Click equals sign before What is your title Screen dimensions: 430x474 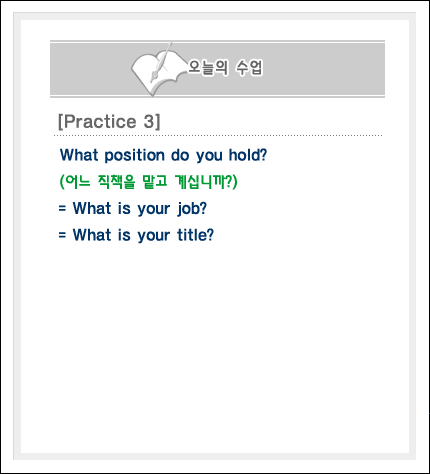(62, 235)
